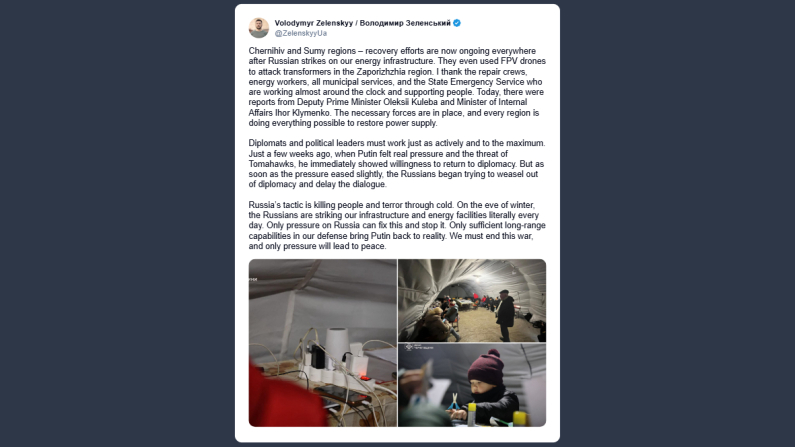This screenshot has height=447, width=795.
Task: Click the dark background beside the tweet card
Action: pyautogui.click(x=117, y=223)
